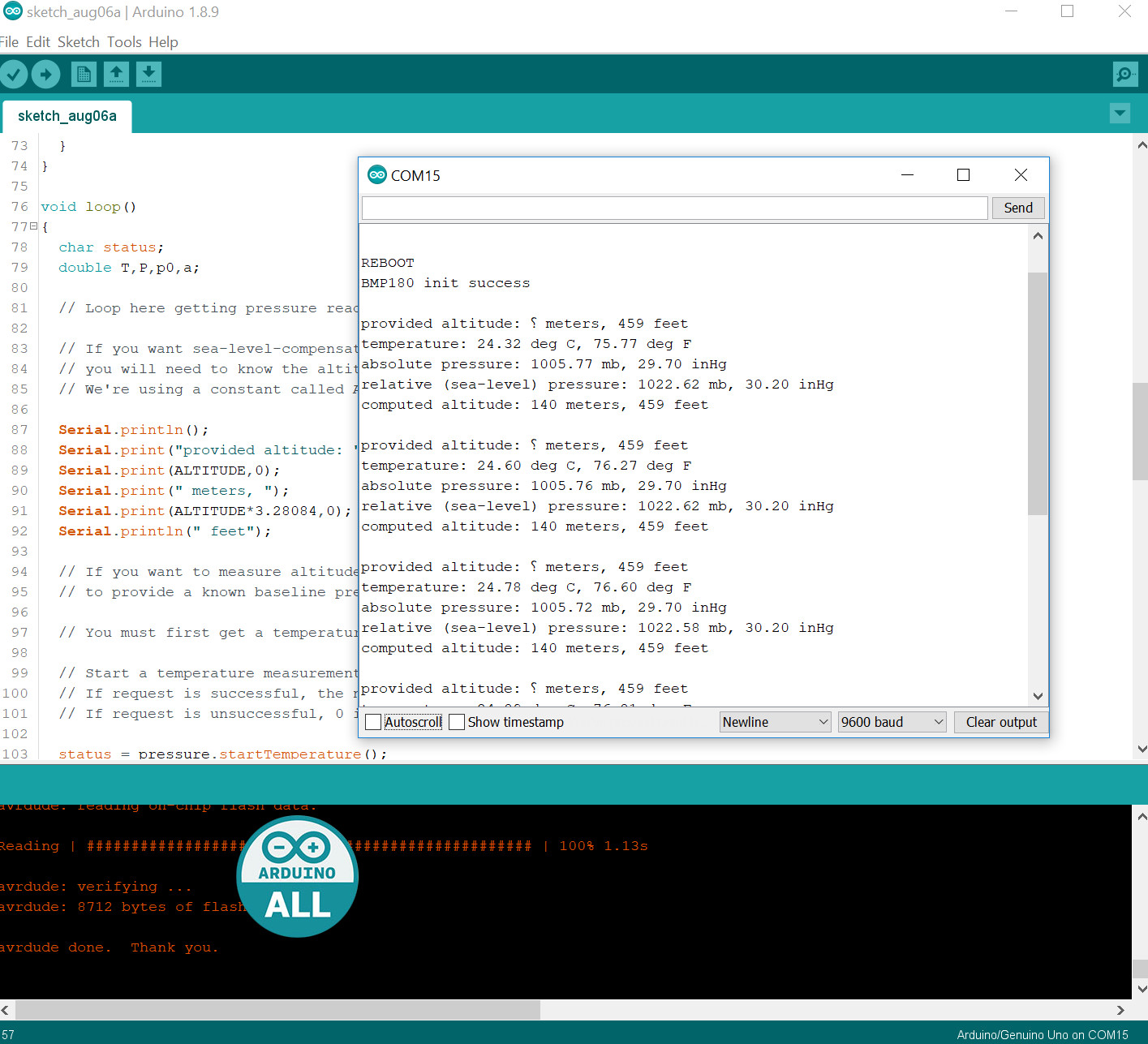Click the console scroll left arrow
Viewport: 1148px width, 1044px height.
tap(5, 1010)
